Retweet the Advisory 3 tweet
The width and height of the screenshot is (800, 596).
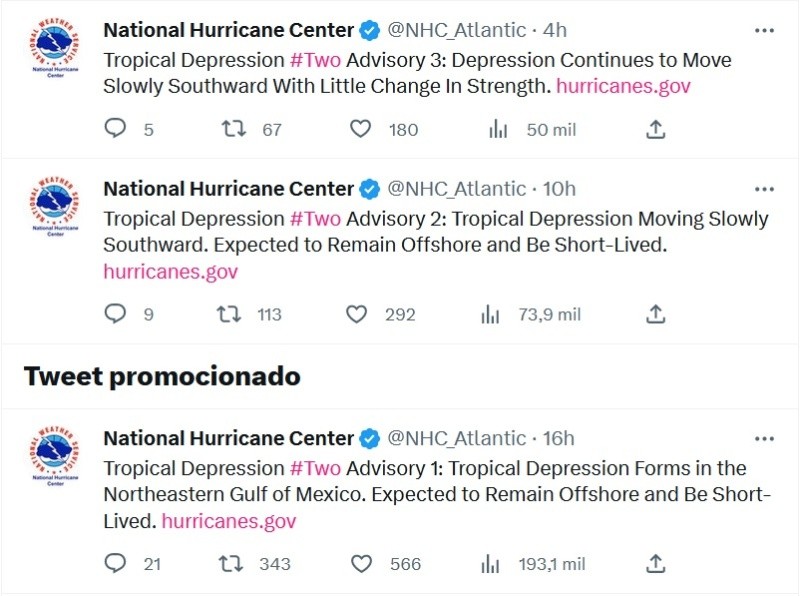pos(233,129)
